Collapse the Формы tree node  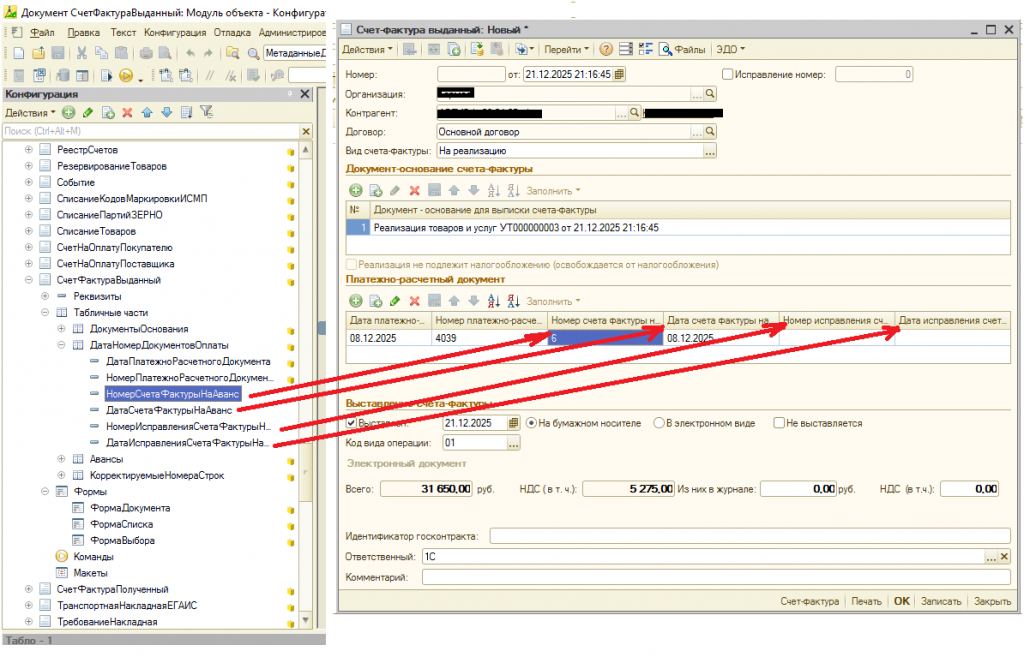(x=45, y=491)
